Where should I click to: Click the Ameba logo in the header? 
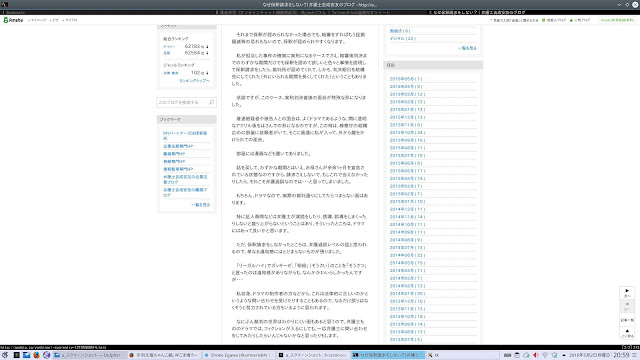tap(13, 20)
